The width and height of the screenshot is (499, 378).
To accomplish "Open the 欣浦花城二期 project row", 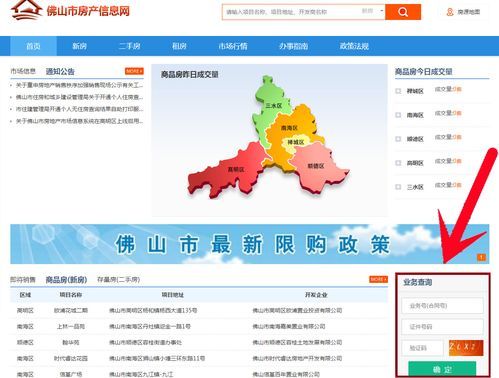I will click(x=199, y=310).
